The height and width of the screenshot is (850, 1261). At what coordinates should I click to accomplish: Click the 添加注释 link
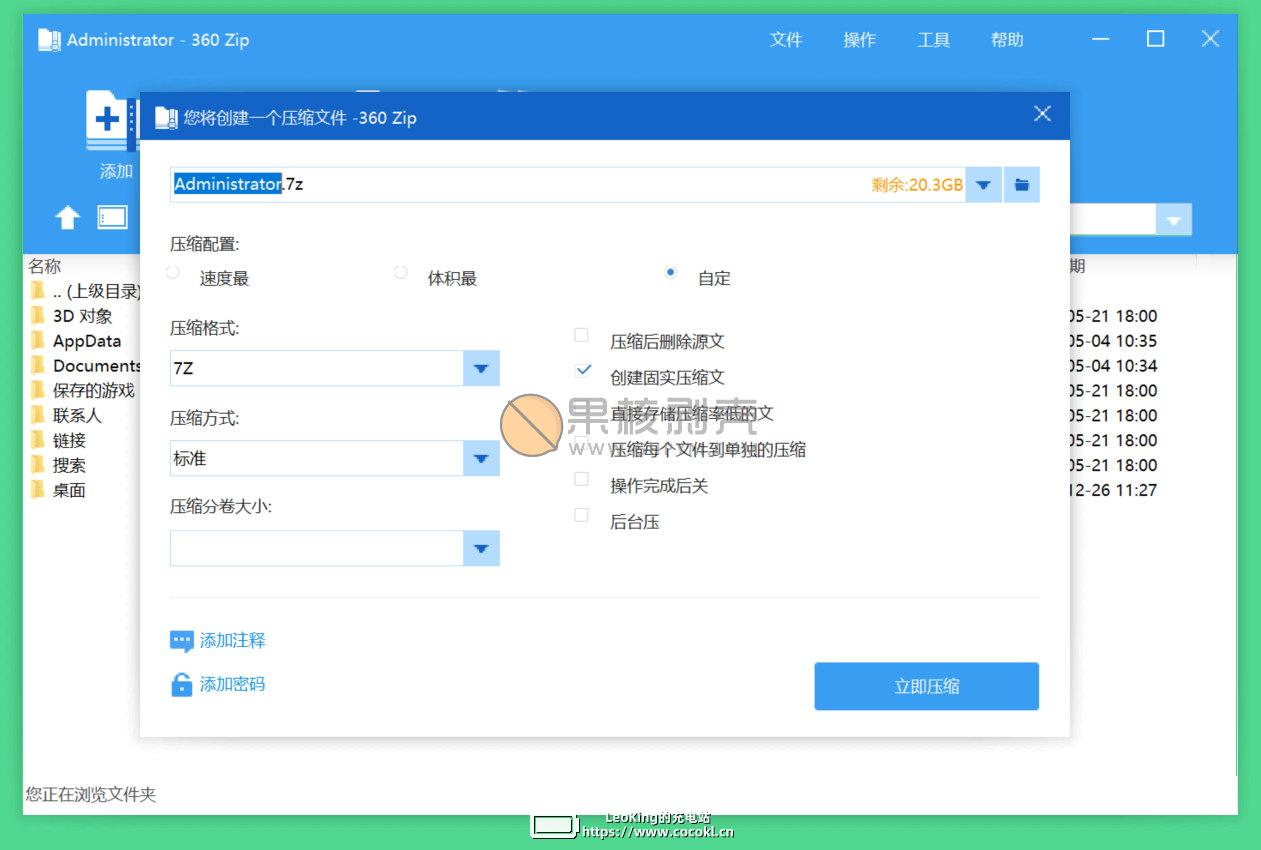coord(233,641)
